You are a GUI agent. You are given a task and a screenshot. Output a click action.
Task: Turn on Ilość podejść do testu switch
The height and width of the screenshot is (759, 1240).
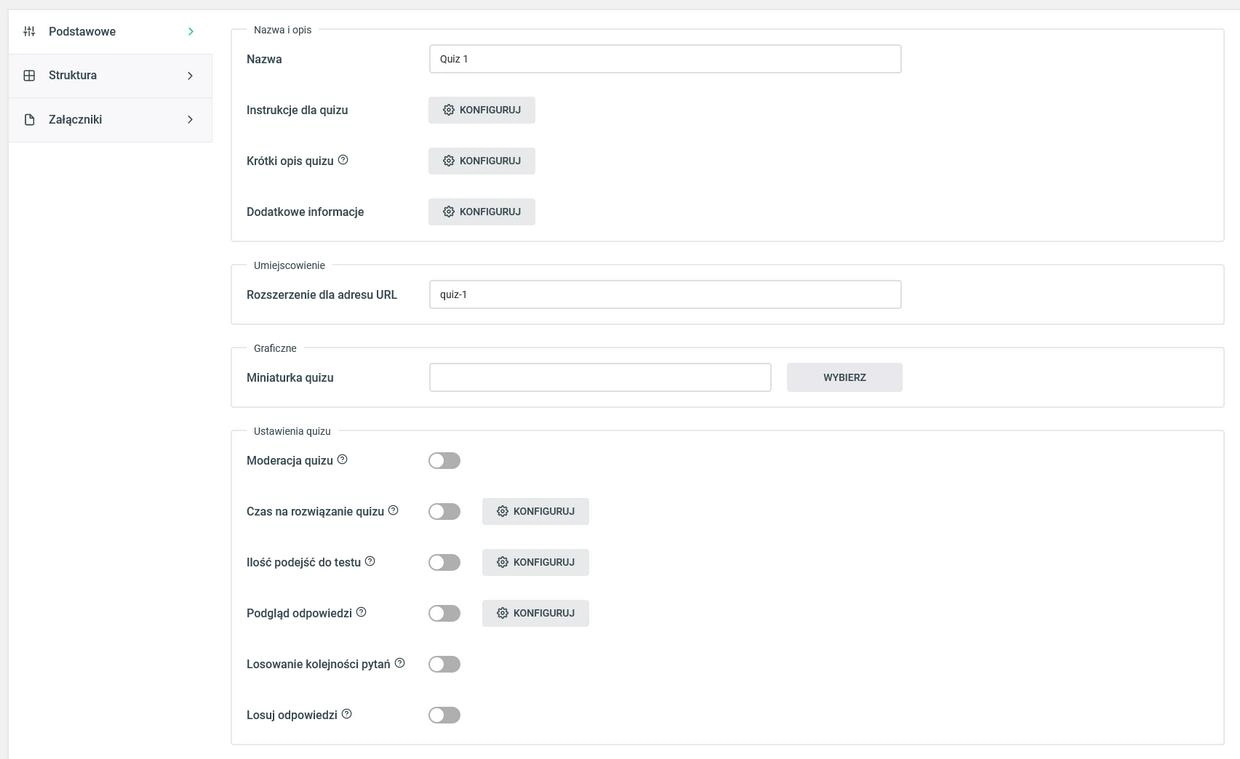pos(444,563)
